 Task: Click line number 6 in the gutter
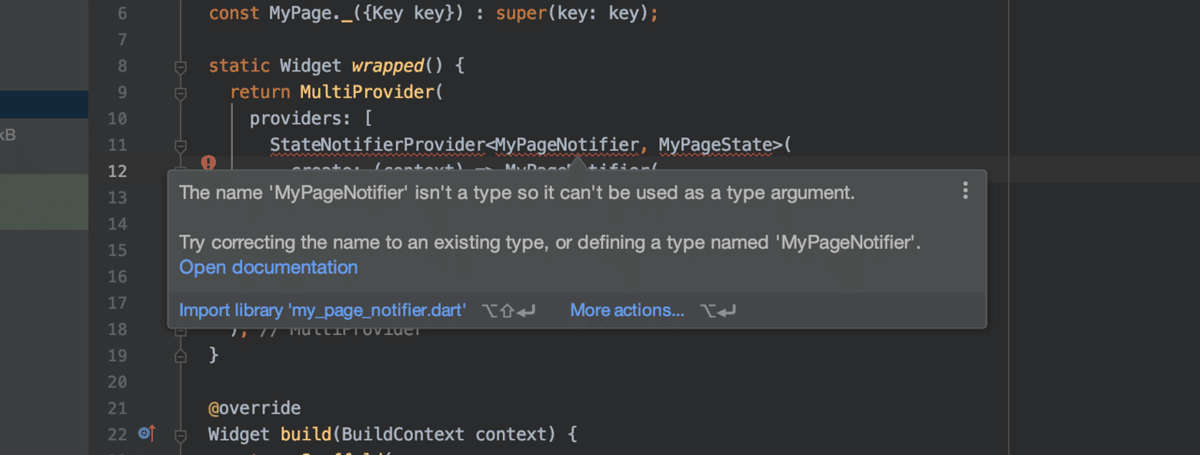[122, 14]
